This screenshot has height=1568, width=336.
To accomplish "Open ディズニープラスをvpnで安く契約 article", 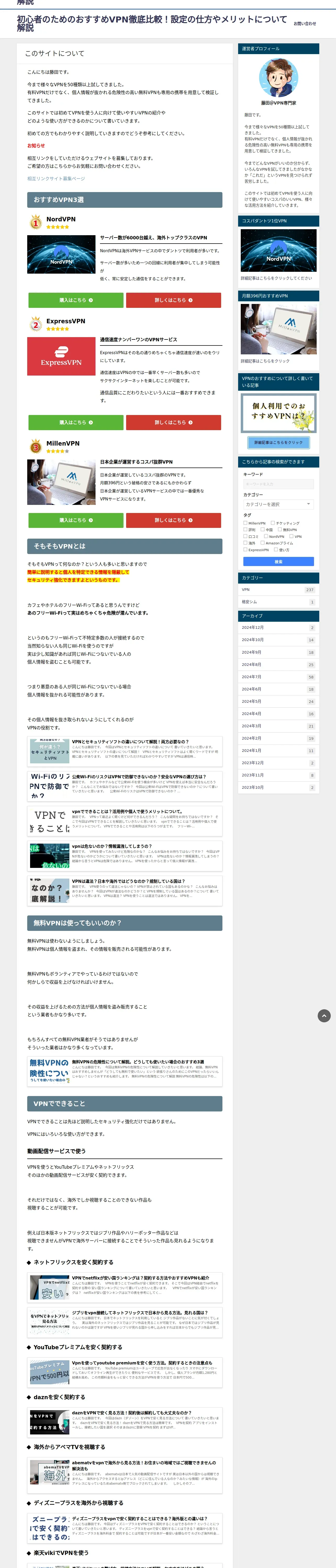I will (140, 1519).
